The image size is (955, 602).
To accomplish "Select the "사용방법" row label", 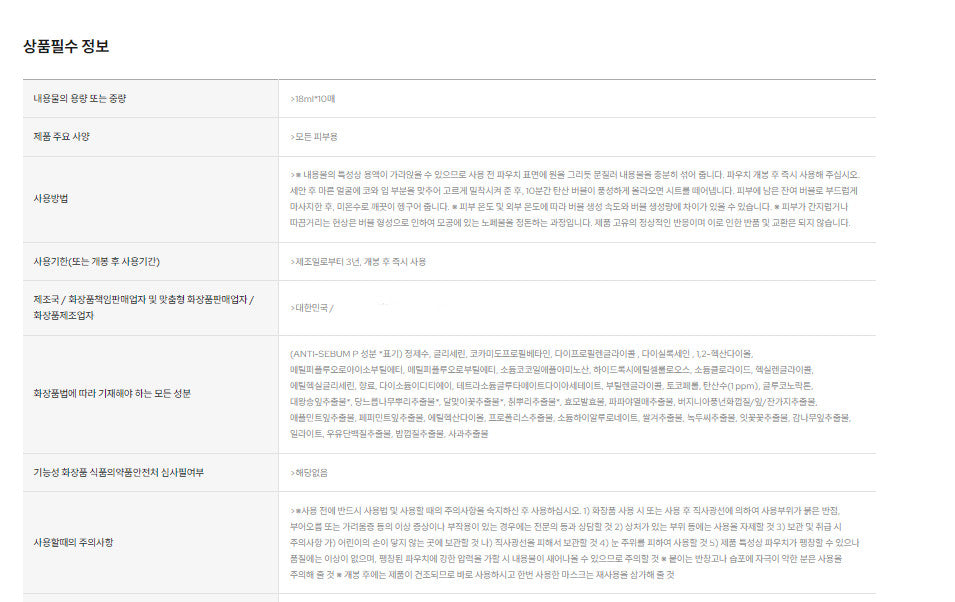I will (51, 198).
